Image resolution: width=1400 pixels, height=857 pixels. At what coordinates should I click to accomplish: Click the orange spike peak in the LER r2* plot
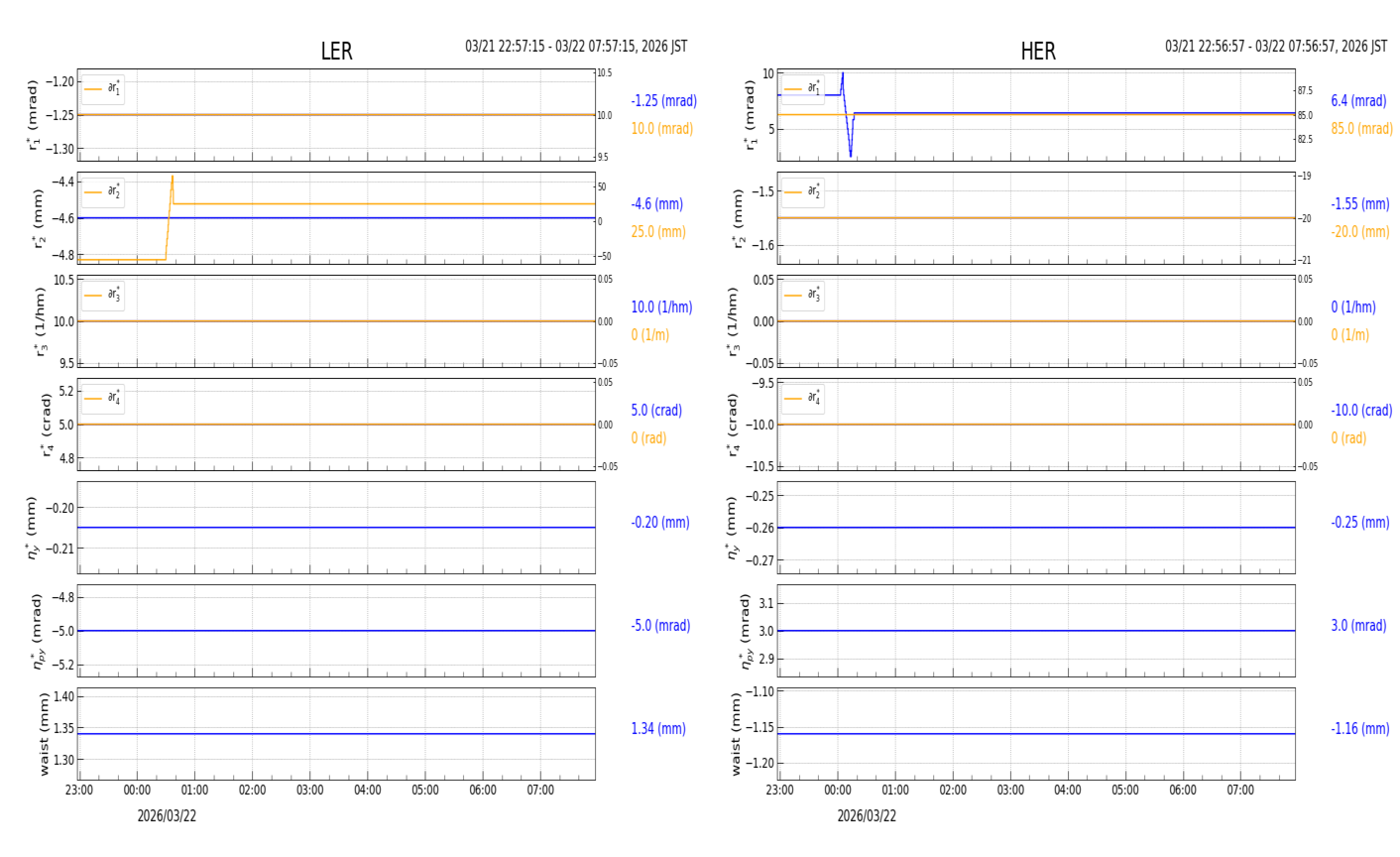(x=172, y=177)
